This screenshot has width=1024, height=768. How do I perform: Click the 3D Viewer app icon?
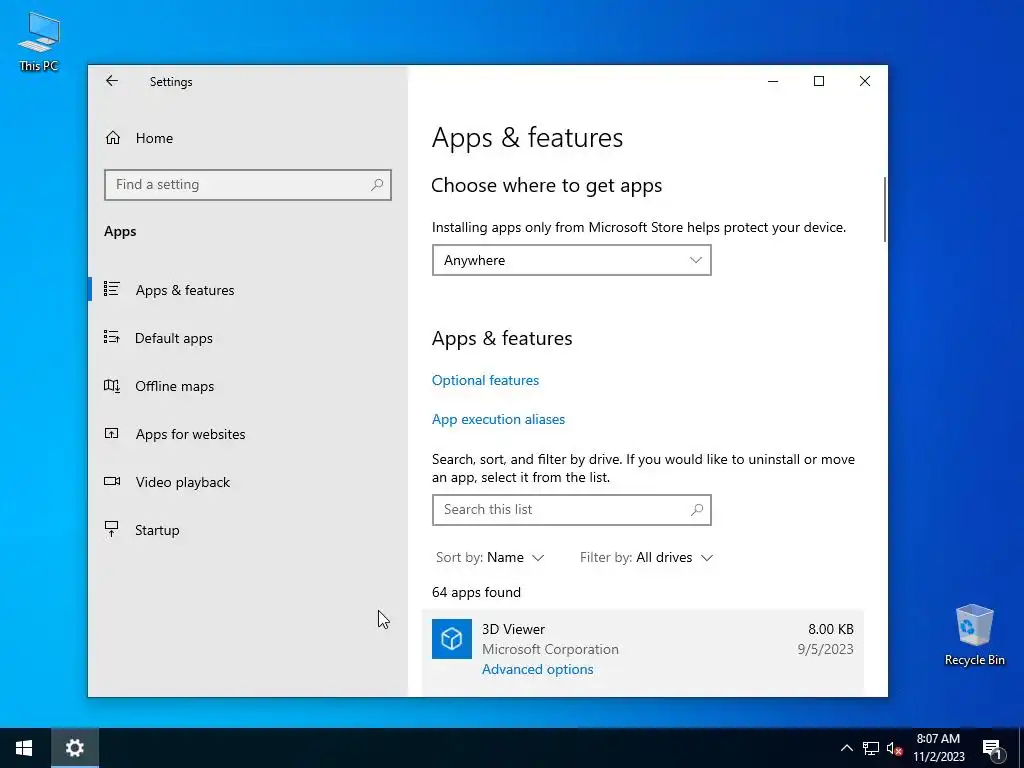451,639
